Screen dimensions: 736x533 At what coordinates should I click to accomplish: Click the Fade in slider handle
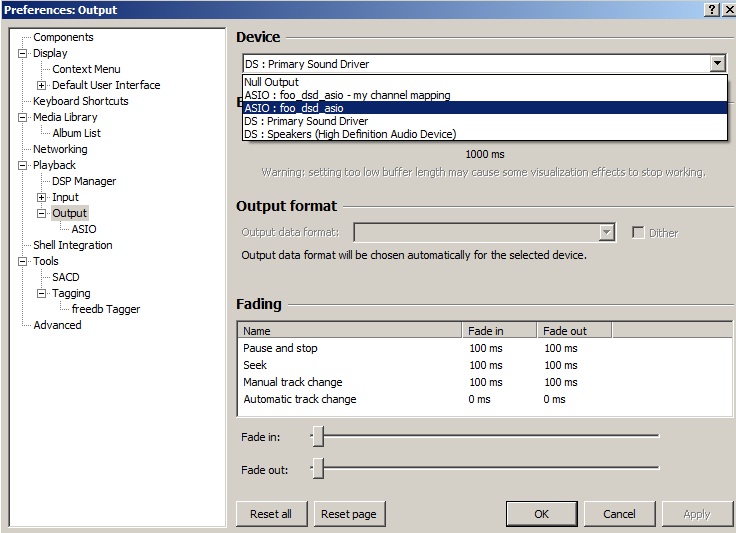(318, 436)
